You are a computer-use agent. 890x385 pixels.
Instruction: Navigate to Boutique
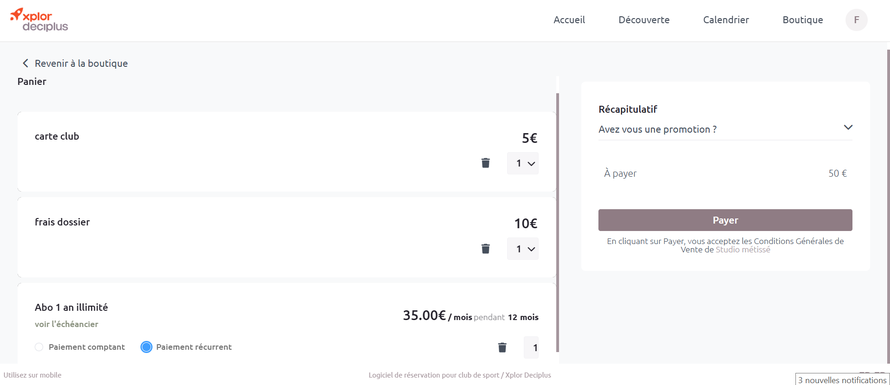coord(803,20)
